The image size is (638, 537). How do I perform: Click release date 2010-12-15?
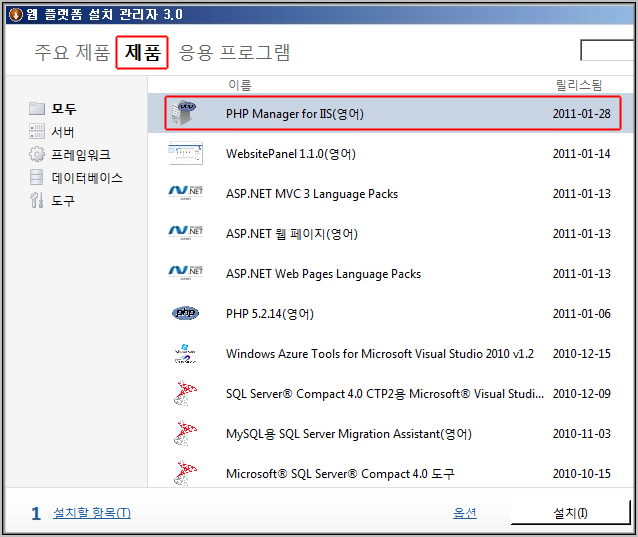pos(581,354)
